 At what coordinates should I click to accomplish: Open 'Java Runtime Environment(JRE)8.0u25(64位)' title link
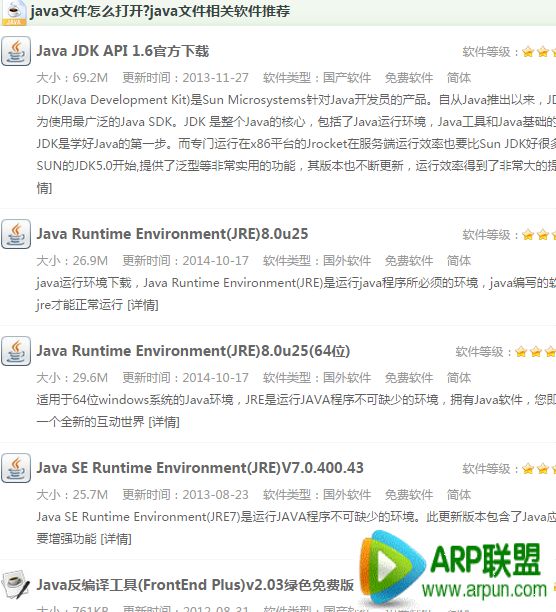[x=193, y=351]
